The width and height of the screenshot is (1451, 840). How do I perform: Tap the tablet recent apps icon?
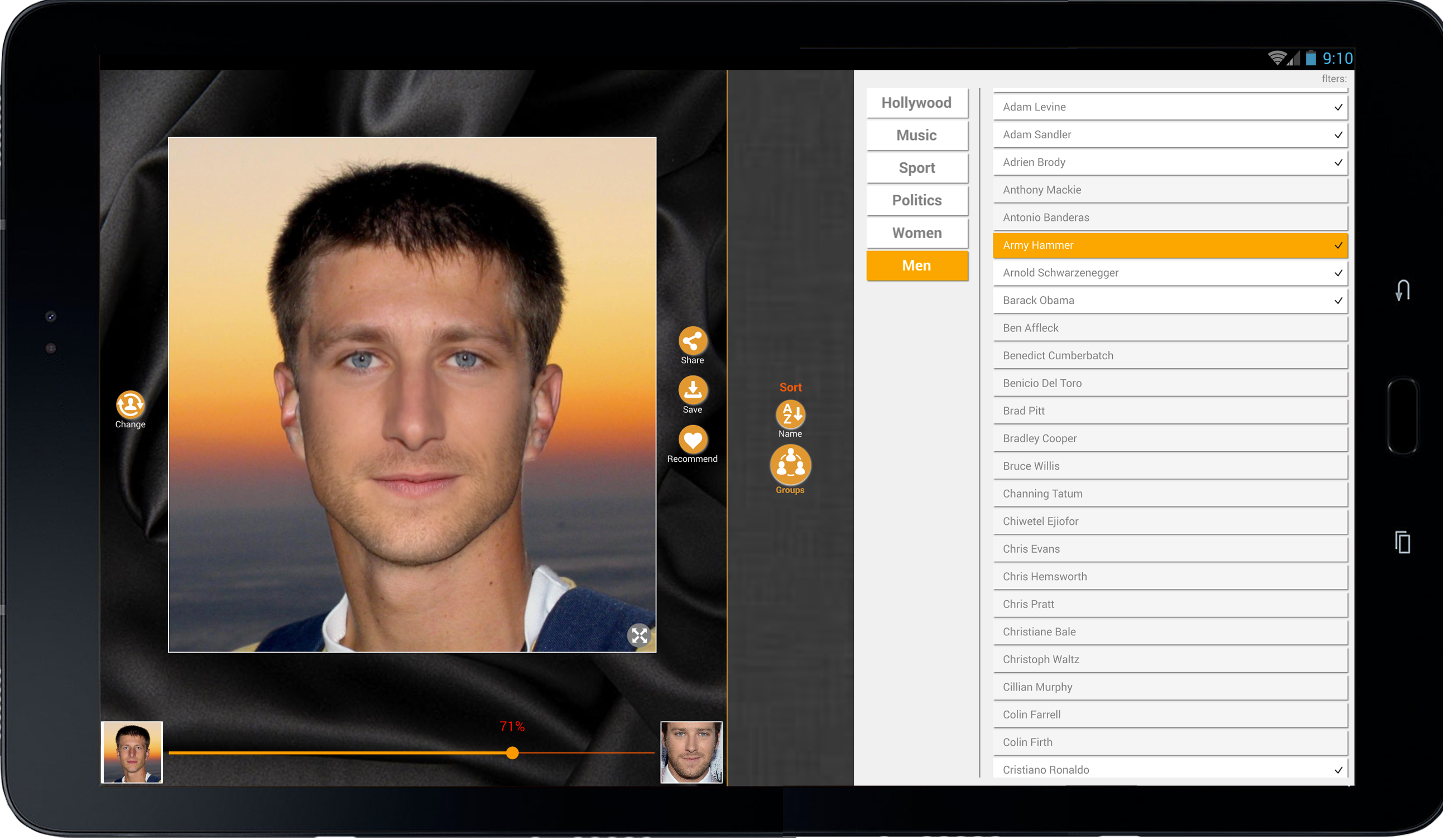tap(1402, 542)
